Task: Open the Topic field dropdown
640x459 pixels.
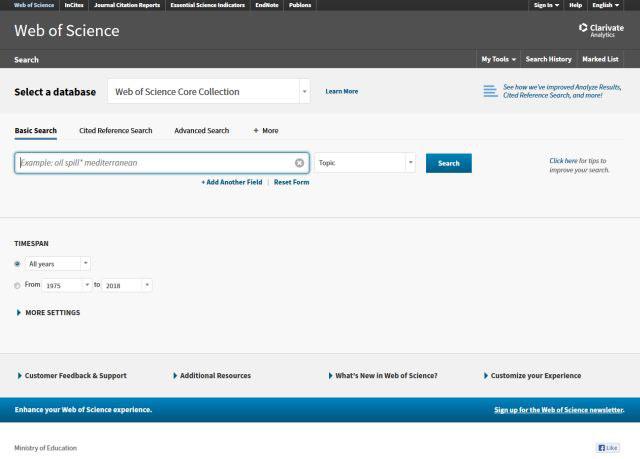Action: (x=365, y=163)
